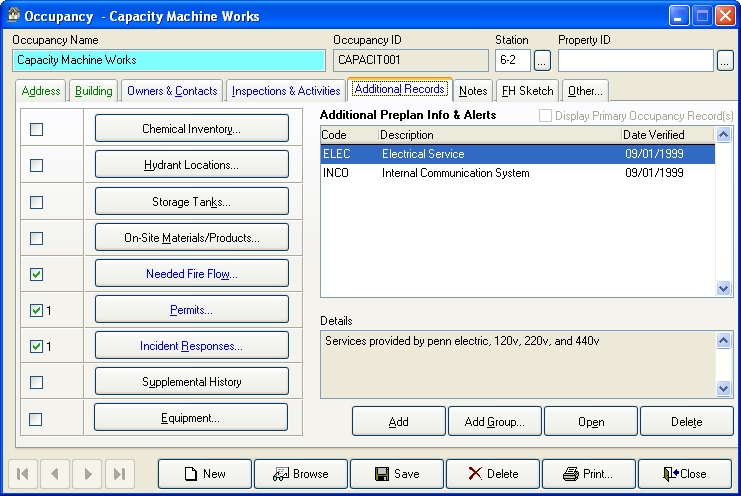Go to the first record navigation arrow
Image resolution: width=741 pixels, height=496 pixels.
24,474
